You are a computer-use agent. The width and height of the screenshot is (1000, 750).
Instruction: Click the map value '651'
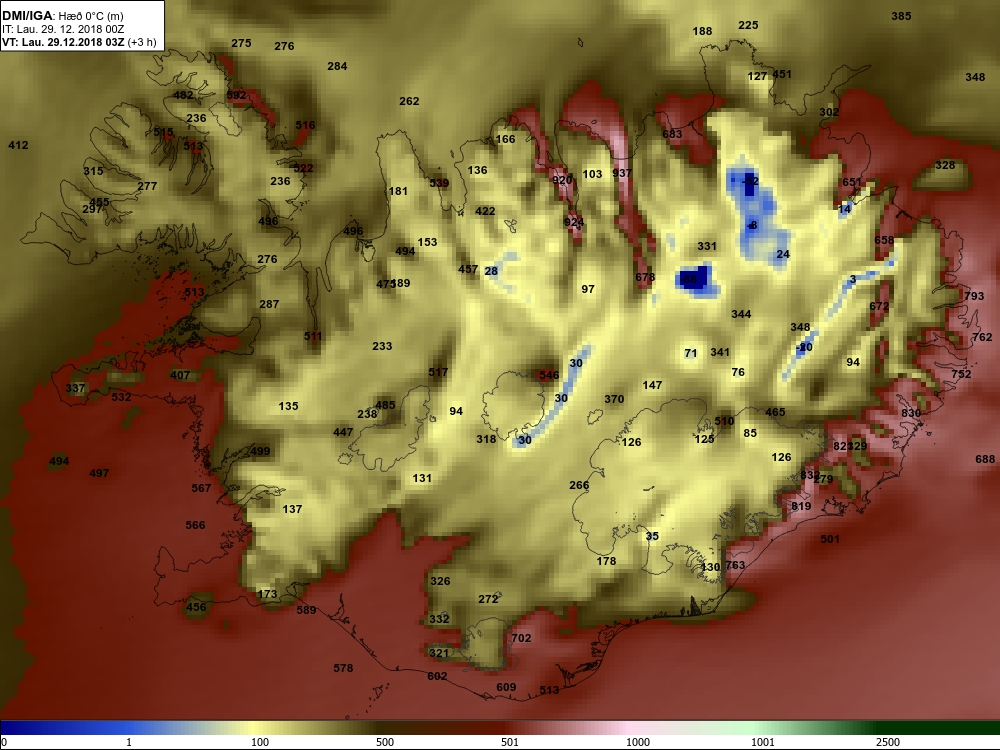coord(852,182)
